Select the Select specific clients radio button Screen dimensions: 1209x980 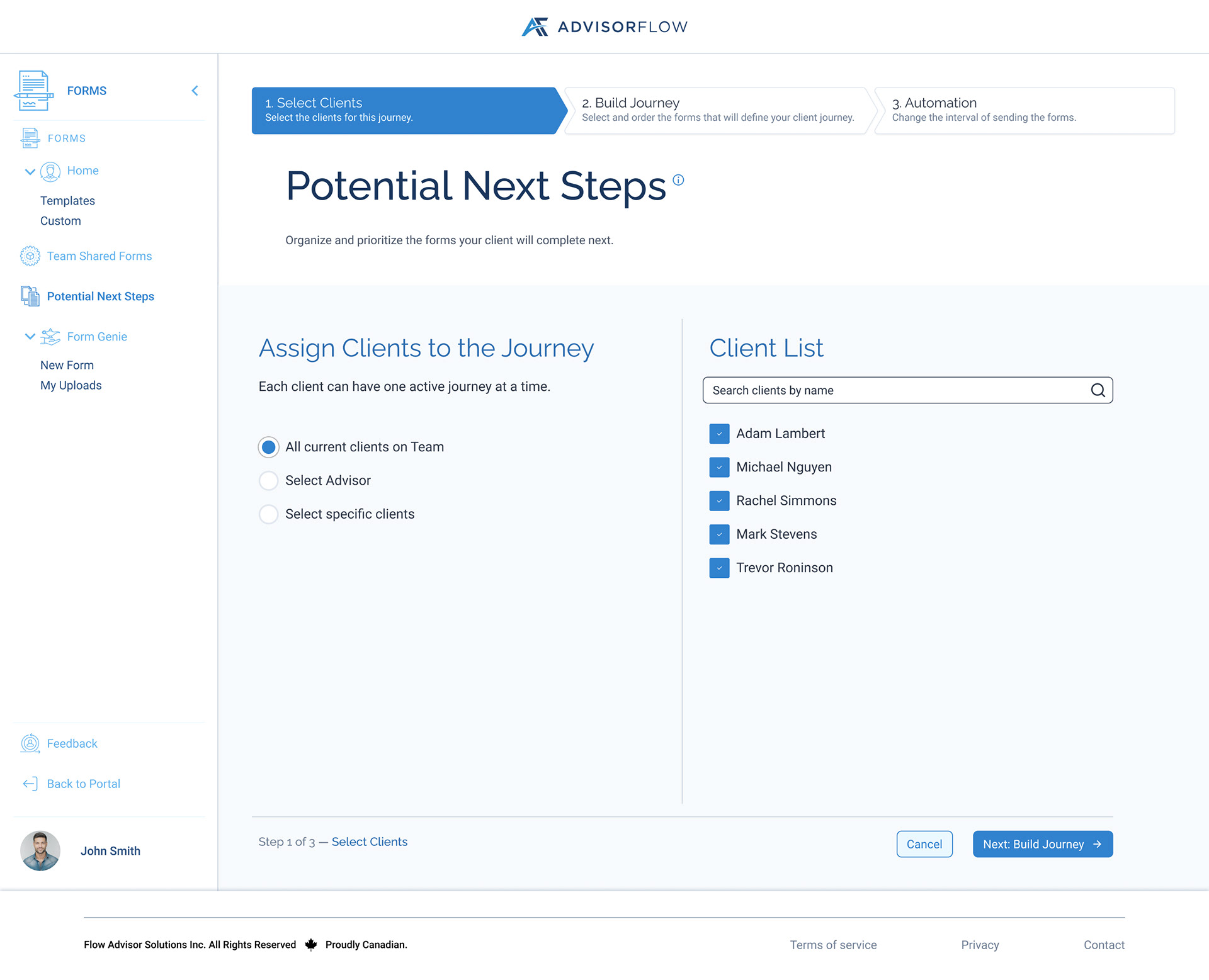tap(269, 514)
